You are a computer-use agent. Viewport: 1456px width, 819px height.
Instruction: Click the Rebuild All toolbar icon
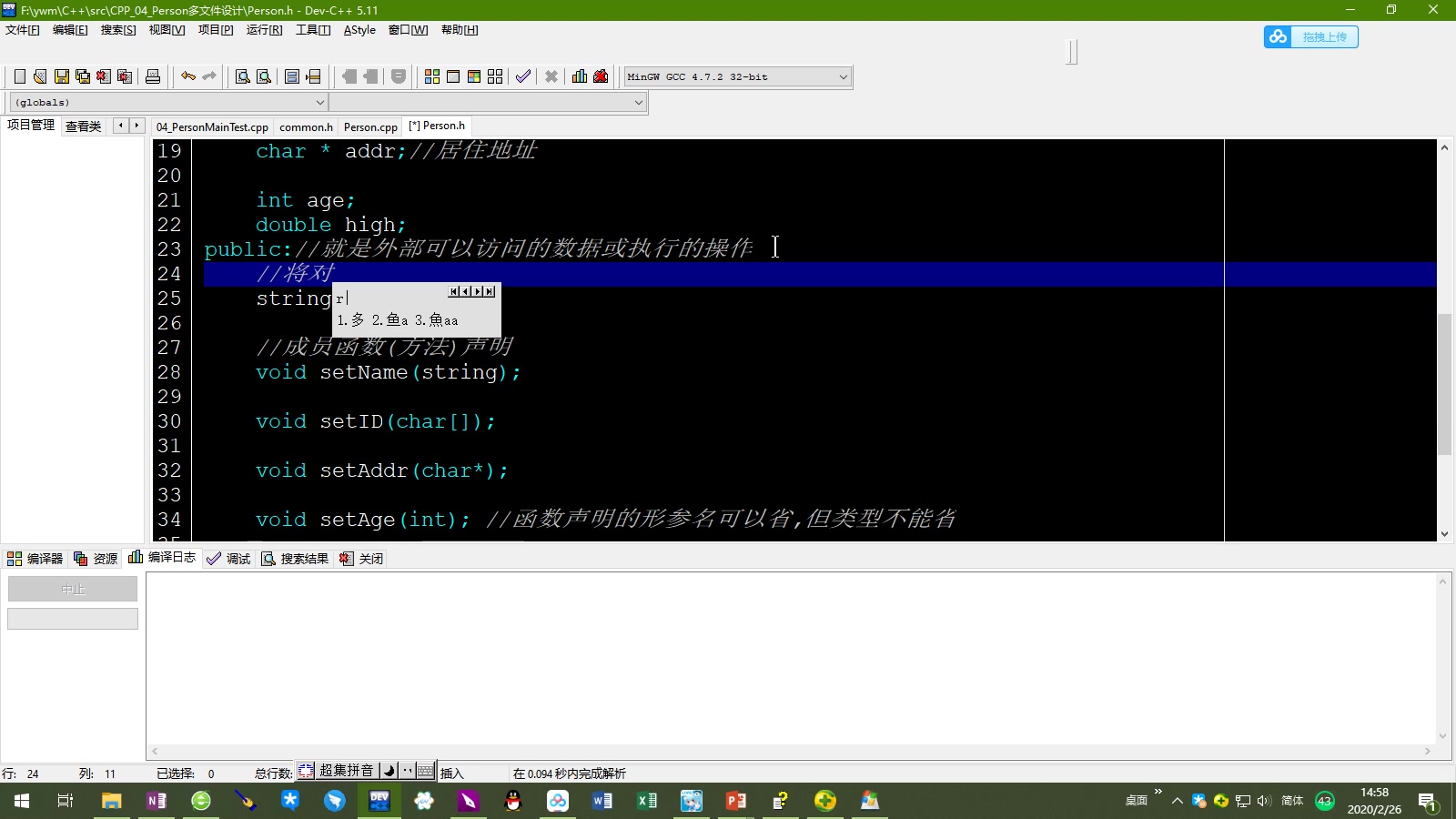(x=495, y=76)
